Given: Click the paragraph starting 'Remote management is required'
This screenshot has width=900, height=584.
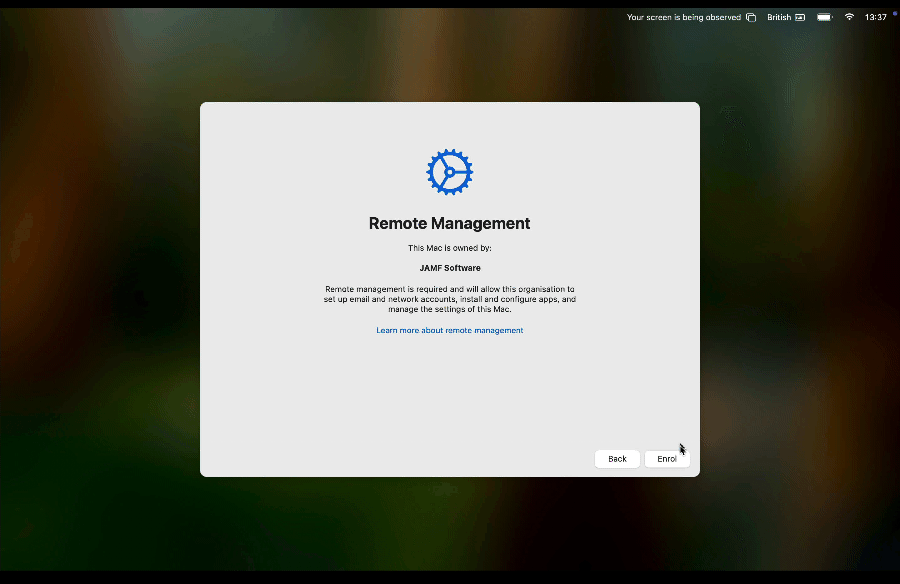Looking at the screenshot, I should pos(449,299).
